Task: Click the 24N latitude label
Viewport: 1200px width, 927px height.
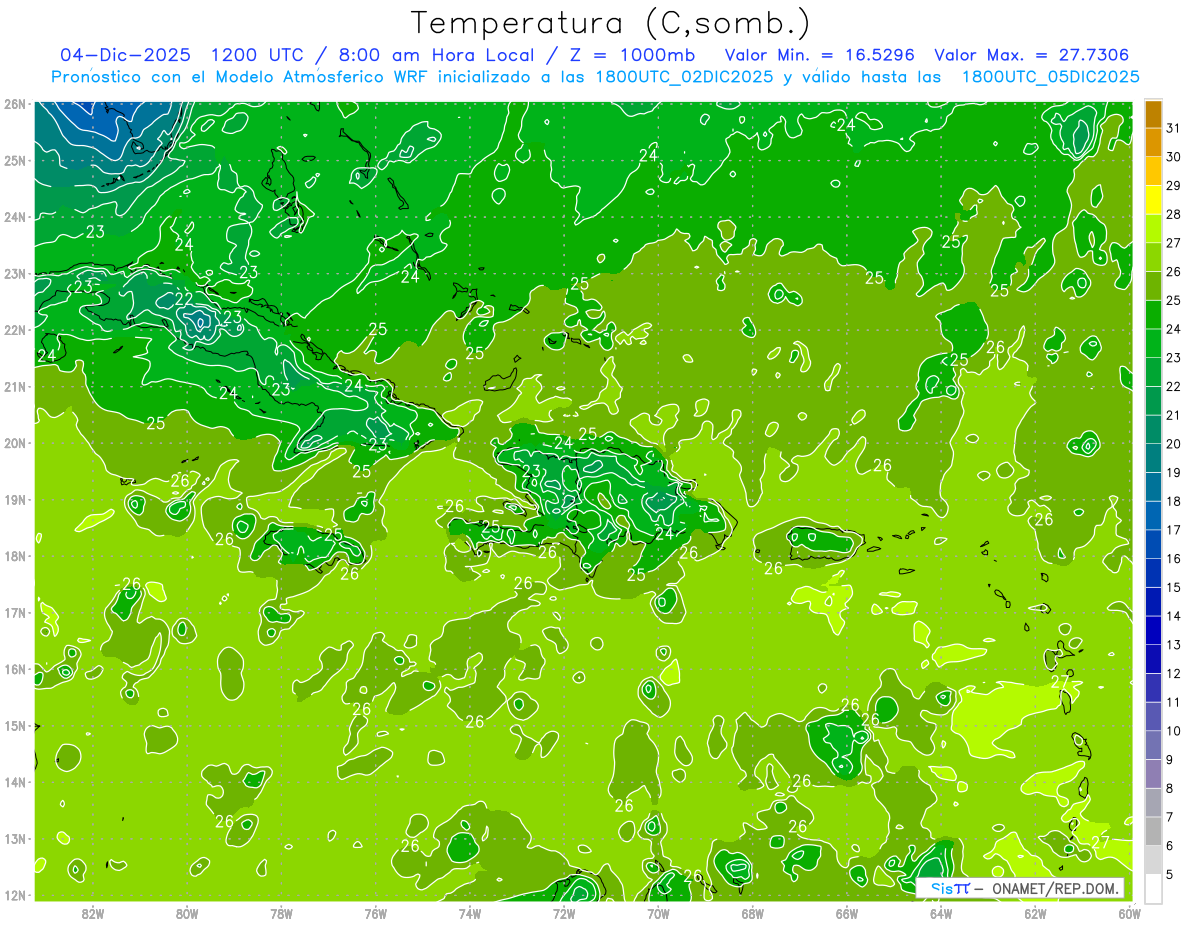Action: pos(14,217)
